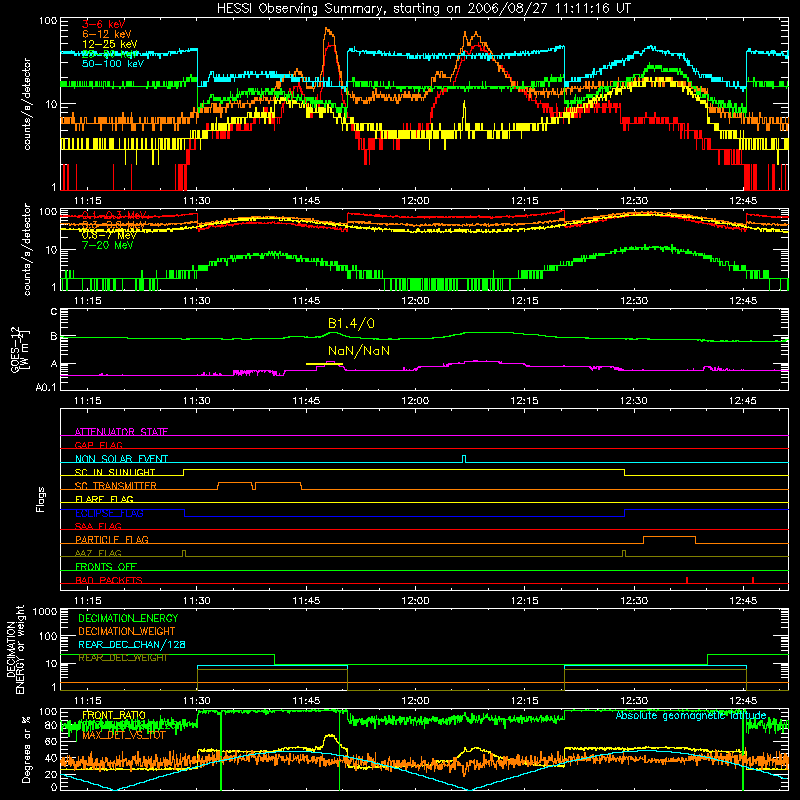The height and width of the screenshot is (800, 800).
Task: Click the DECIMATION_WEIGHT legend label
Action: tap(127, 631)
